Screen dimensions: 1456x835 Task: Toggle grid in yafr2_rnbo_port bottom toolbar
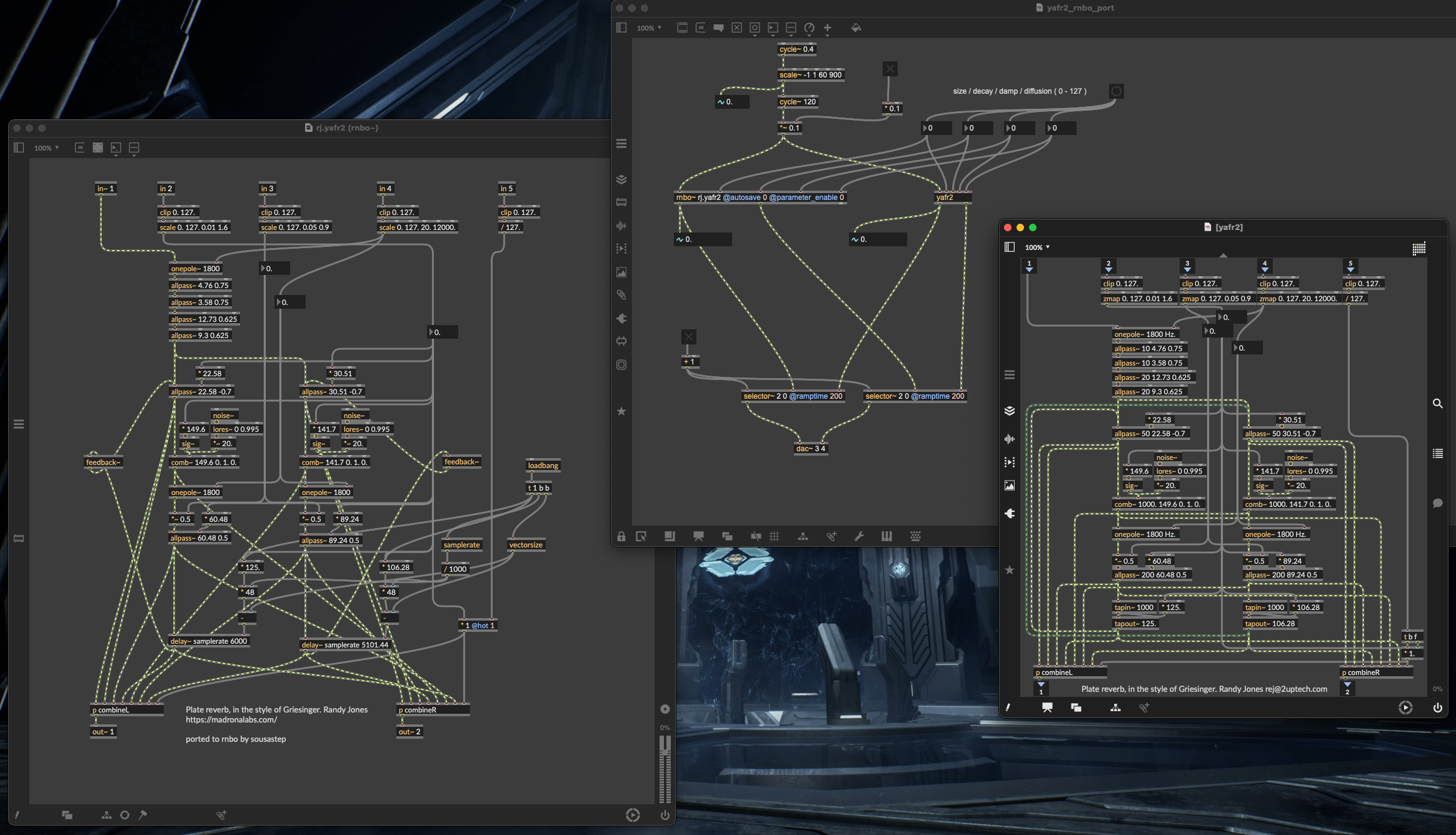[x=774, y=536]
